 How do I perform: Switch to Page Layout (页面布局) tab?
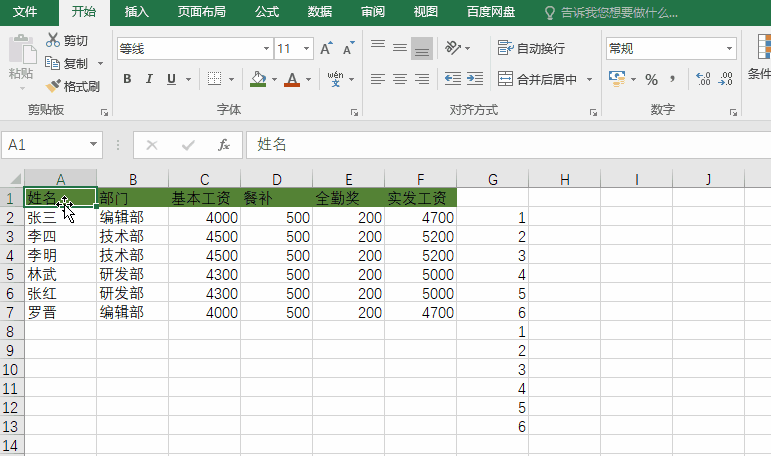tap(202, 12)
